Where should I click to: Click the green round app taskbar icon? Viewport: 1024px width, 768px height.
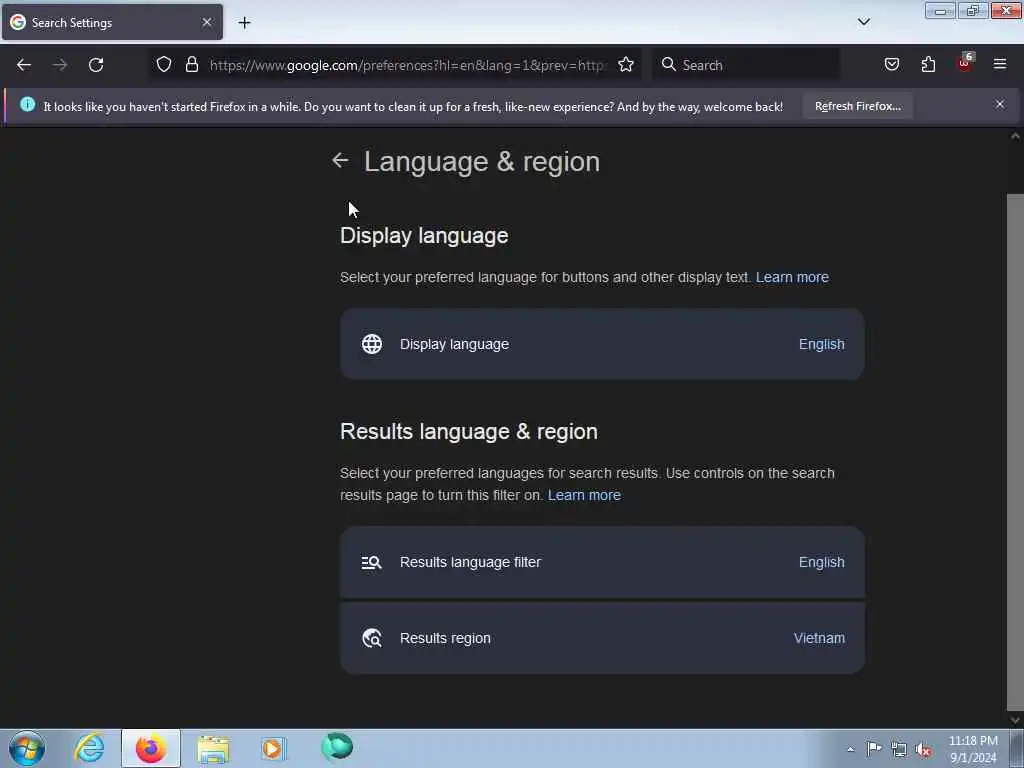click(x=337, y=747)
